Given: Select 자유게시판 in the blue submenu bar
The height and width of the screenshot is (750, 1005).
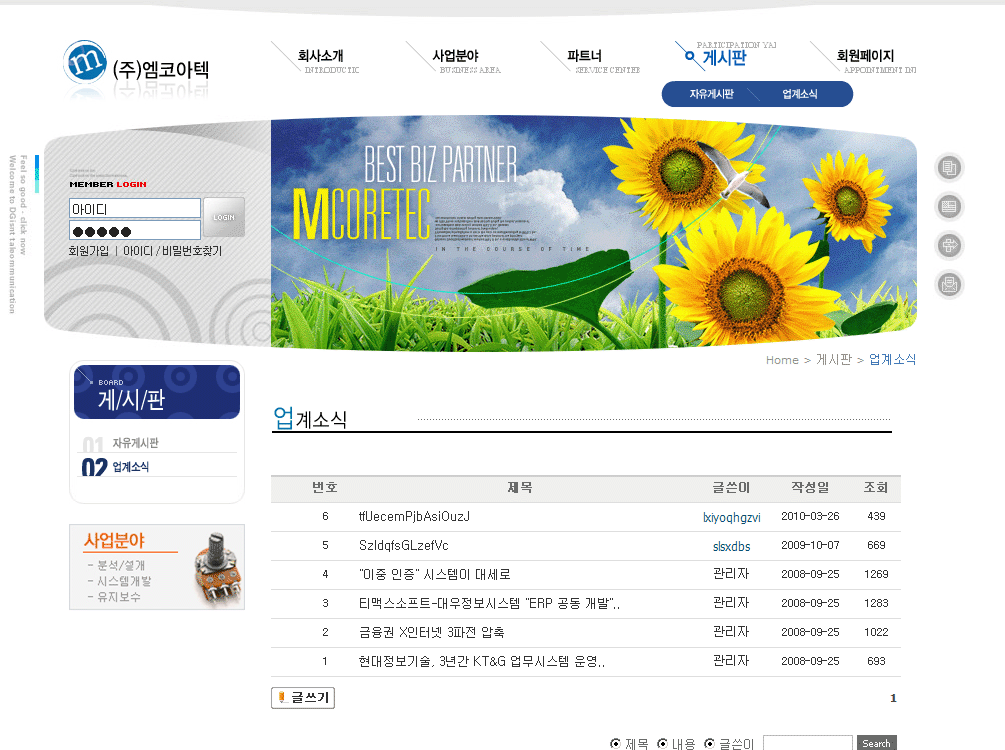Looking at the screenshot, I should pos(711,94).
